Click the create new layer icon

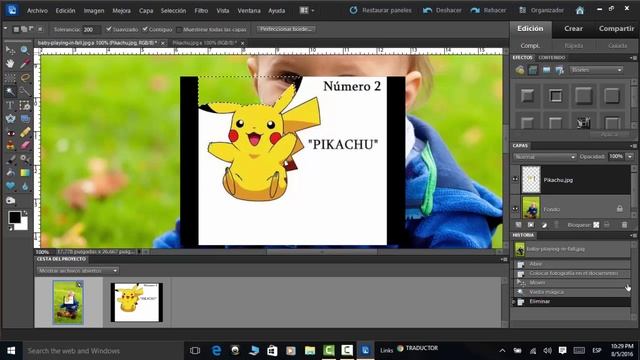point(518,225)
